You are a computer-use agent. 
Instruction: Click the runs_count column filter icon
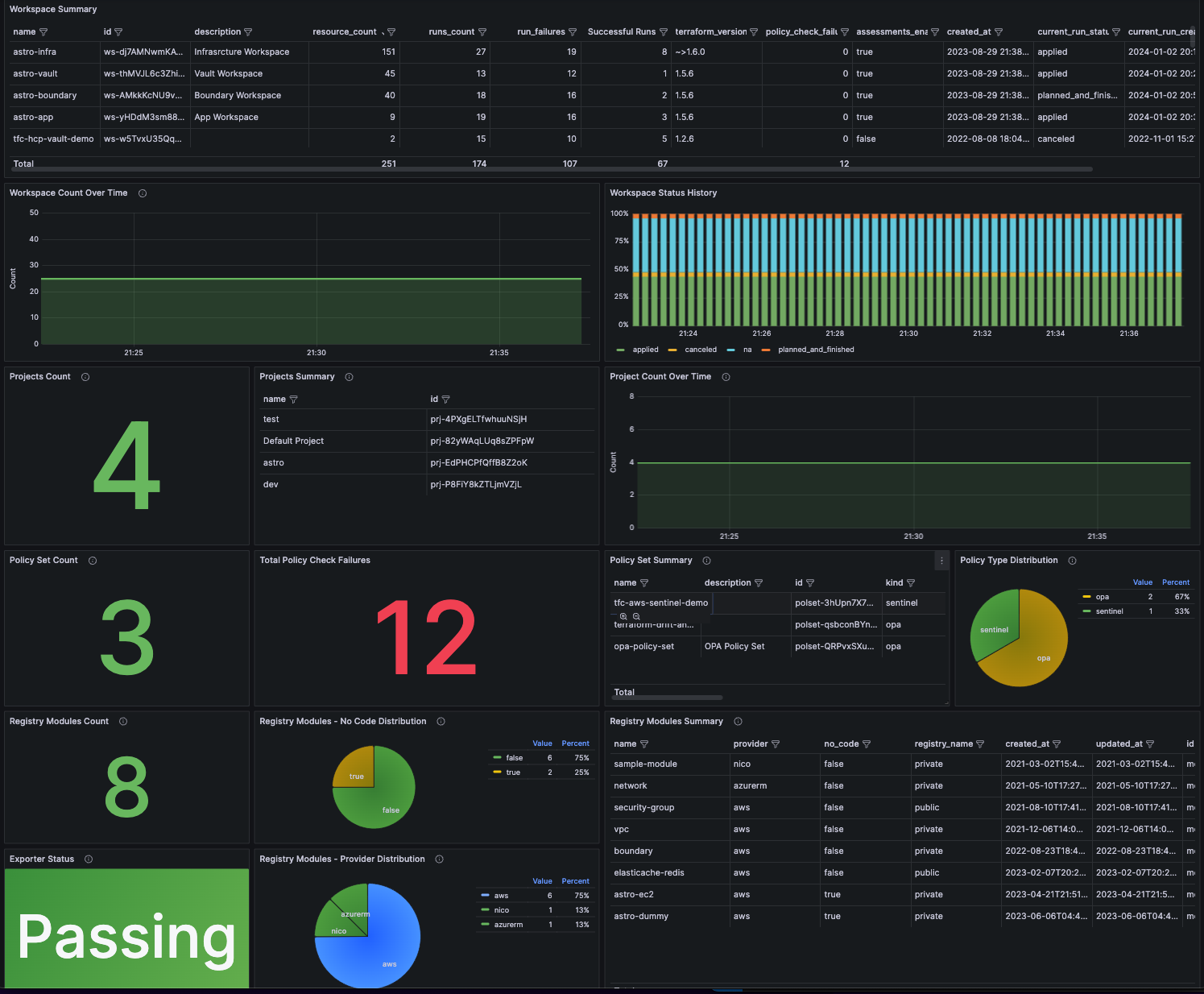tap(482, 32)
